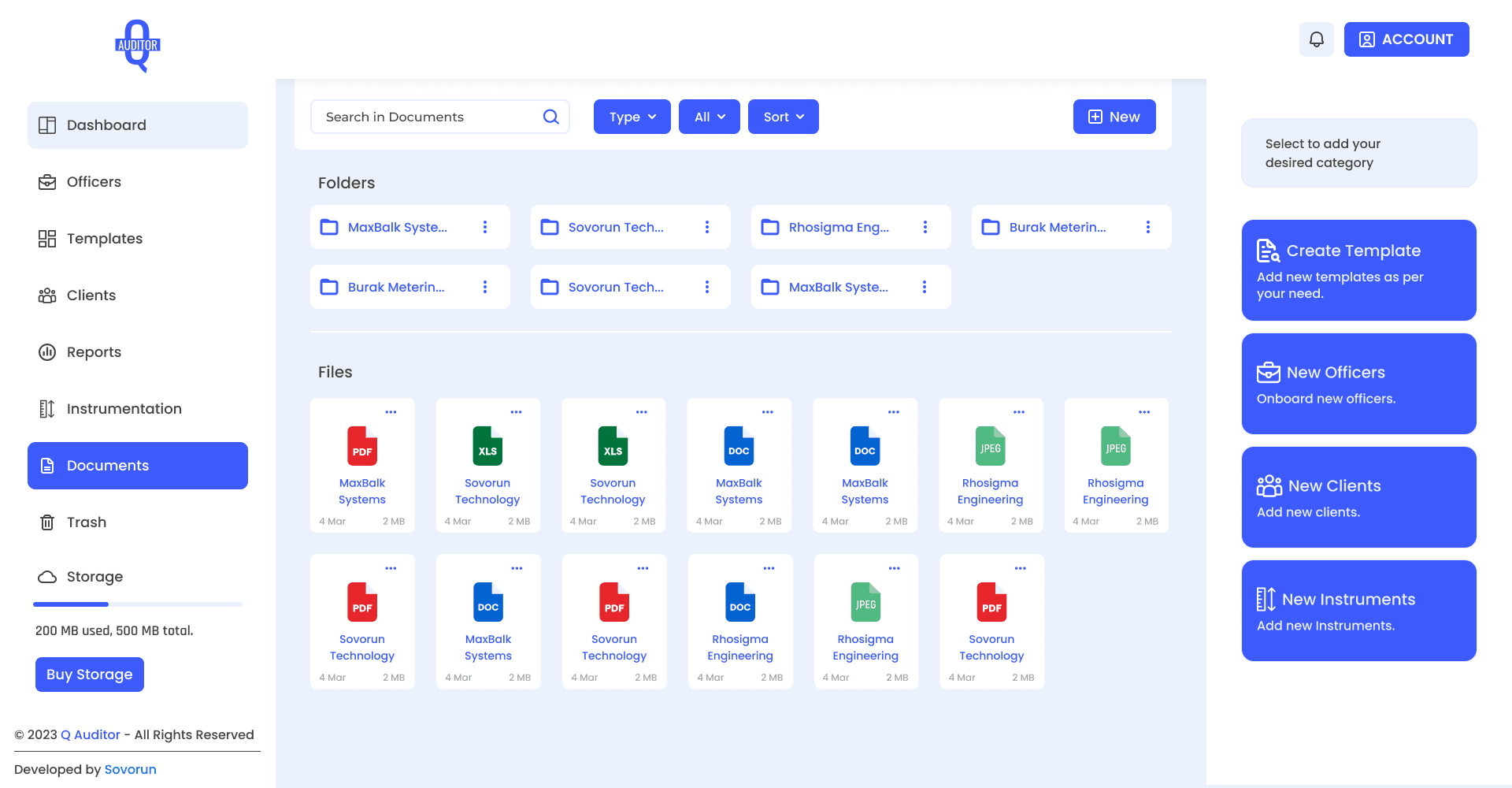Focus the Search in Documents field
The width and height of the screenshot is (1512, 788).
pos(440,117)
